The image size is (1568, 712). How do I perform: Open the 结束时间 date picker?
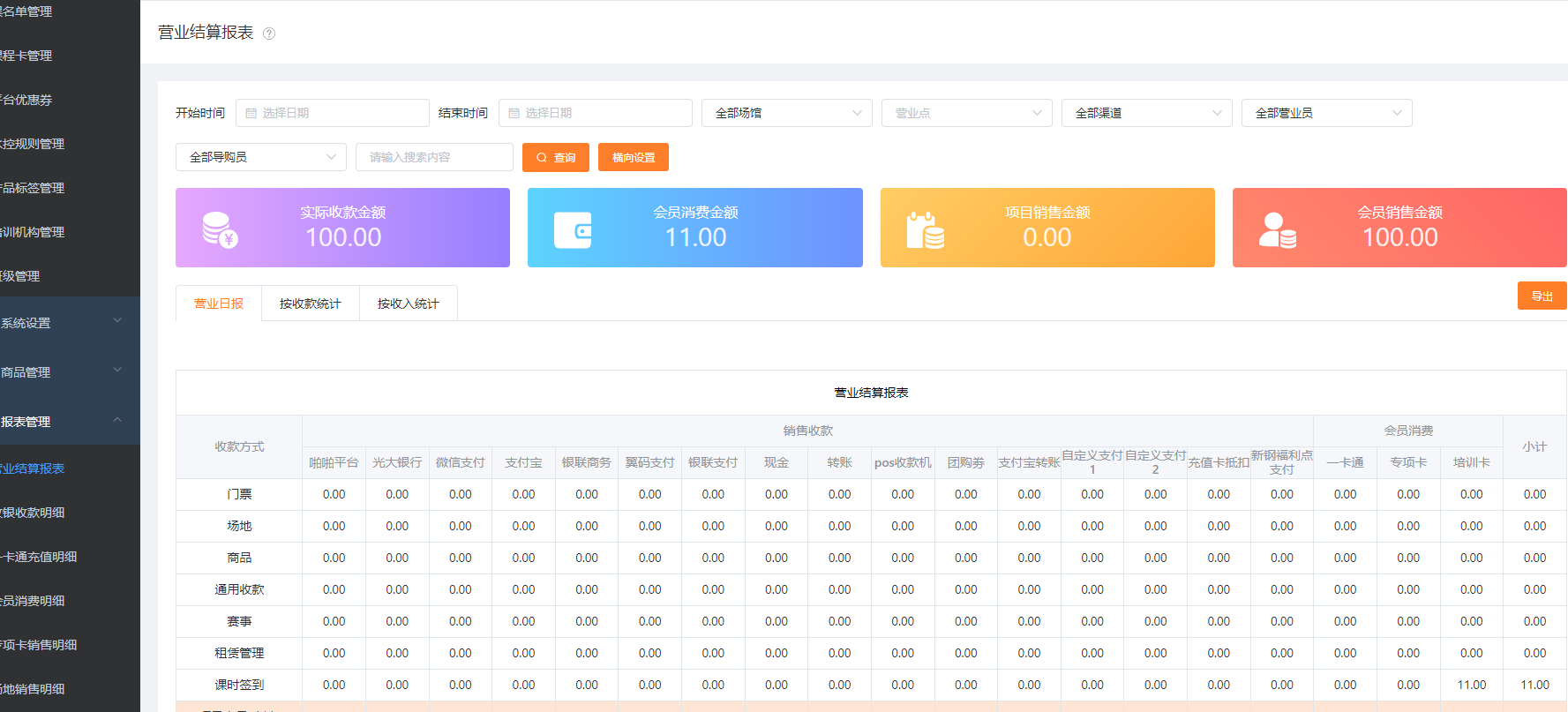(596, 113)
